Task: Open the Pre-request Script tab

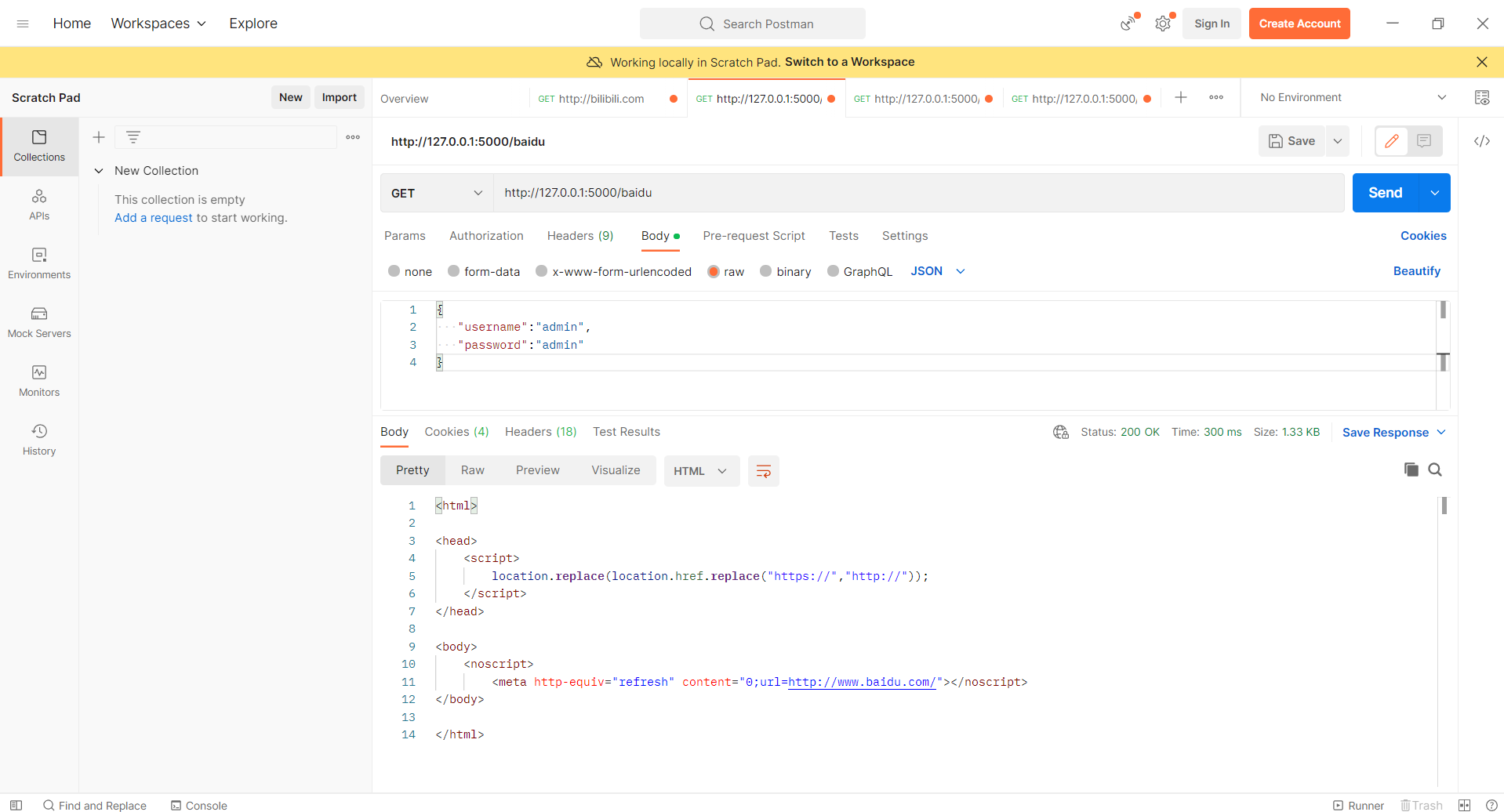Action: [754, 236]
